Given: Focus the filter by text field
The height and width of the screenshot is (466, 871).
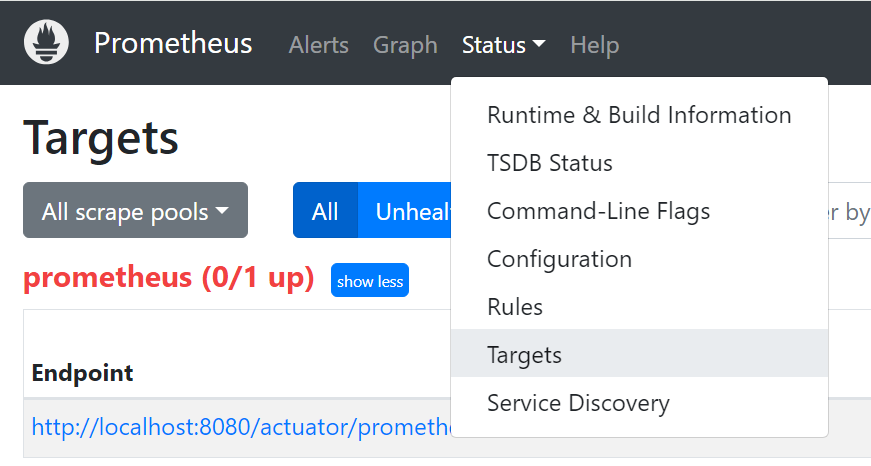Looking at the screenshot, I should tap(849, 210).
